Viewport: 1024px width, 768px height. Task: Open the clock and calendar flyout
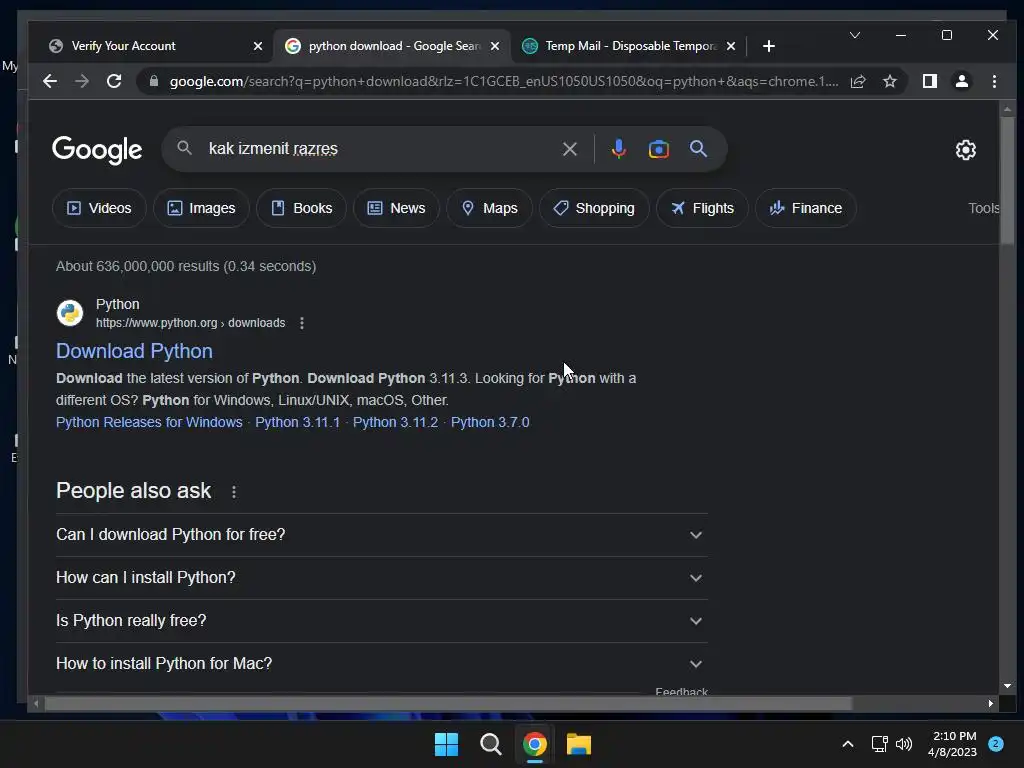(x=952, y=744)
